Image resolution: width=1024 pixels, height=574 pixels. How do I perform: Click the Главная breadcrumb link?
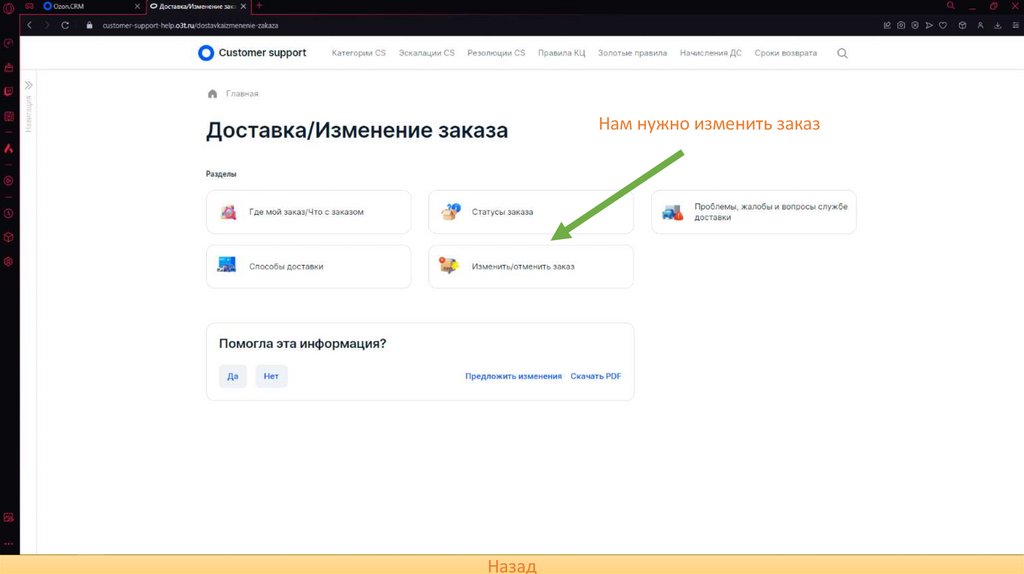[x=242, y=93]
